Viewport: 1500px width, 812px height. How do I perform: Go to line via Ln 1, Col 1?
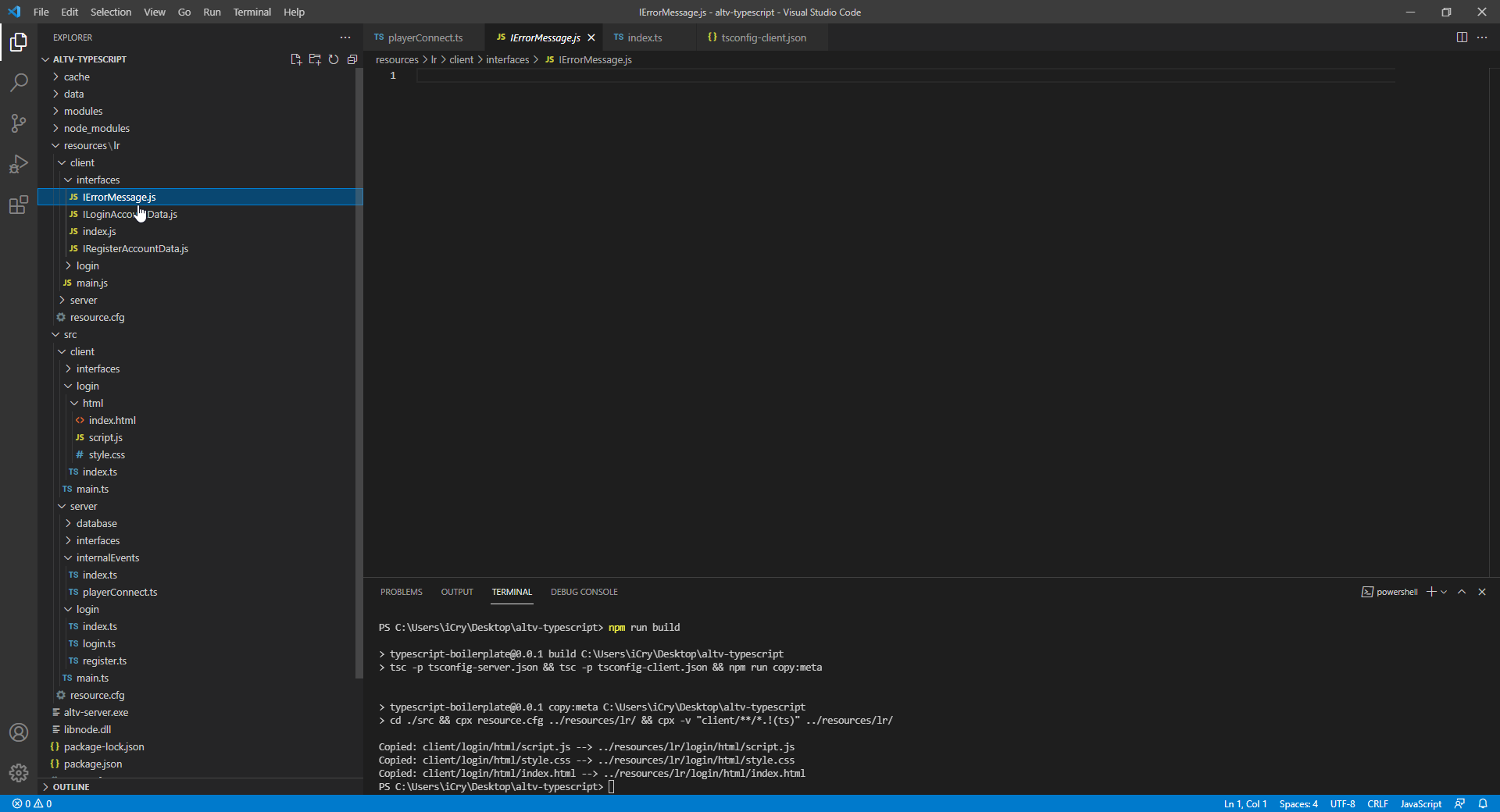[x=1245, y=803]
